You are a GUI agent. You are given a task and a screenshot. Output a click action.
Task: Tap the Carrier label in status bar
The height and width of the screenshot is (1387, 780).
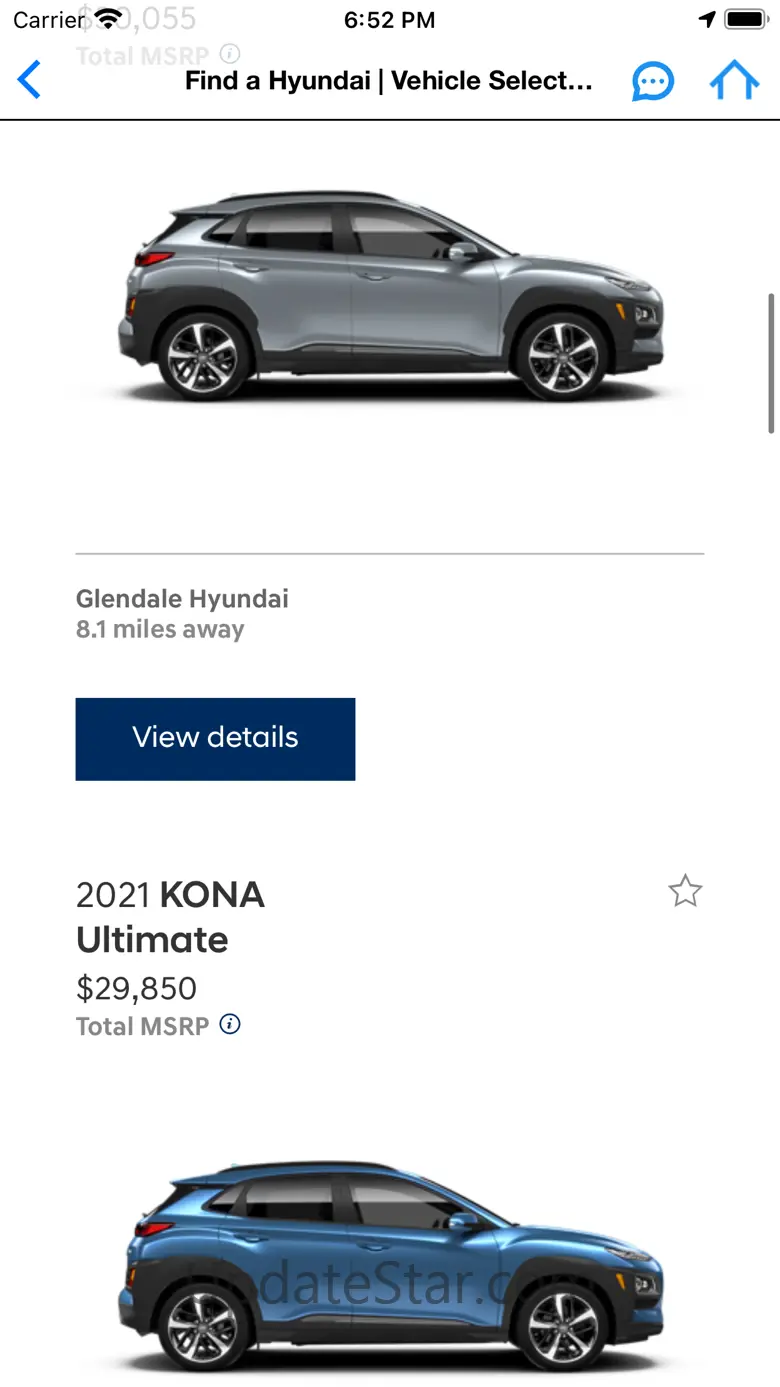(48, 20)
